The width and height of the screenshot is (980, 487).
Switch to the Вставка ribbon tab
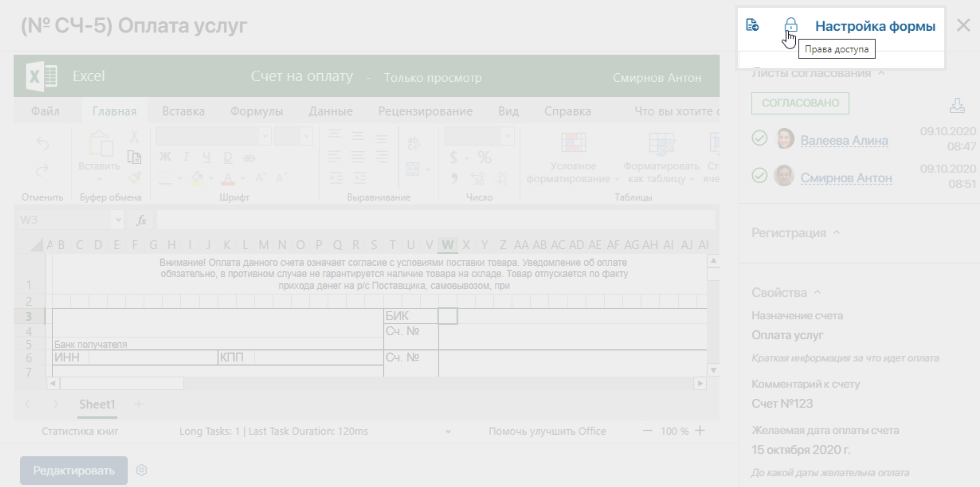(183, 111)
